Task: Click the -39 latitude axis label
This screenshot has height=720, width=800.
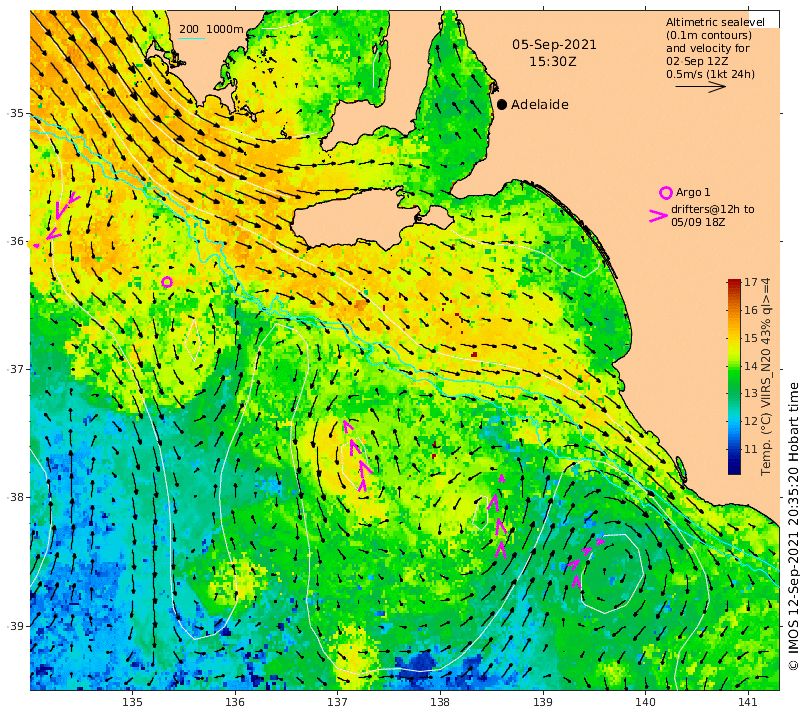Action: click(17, 626)
